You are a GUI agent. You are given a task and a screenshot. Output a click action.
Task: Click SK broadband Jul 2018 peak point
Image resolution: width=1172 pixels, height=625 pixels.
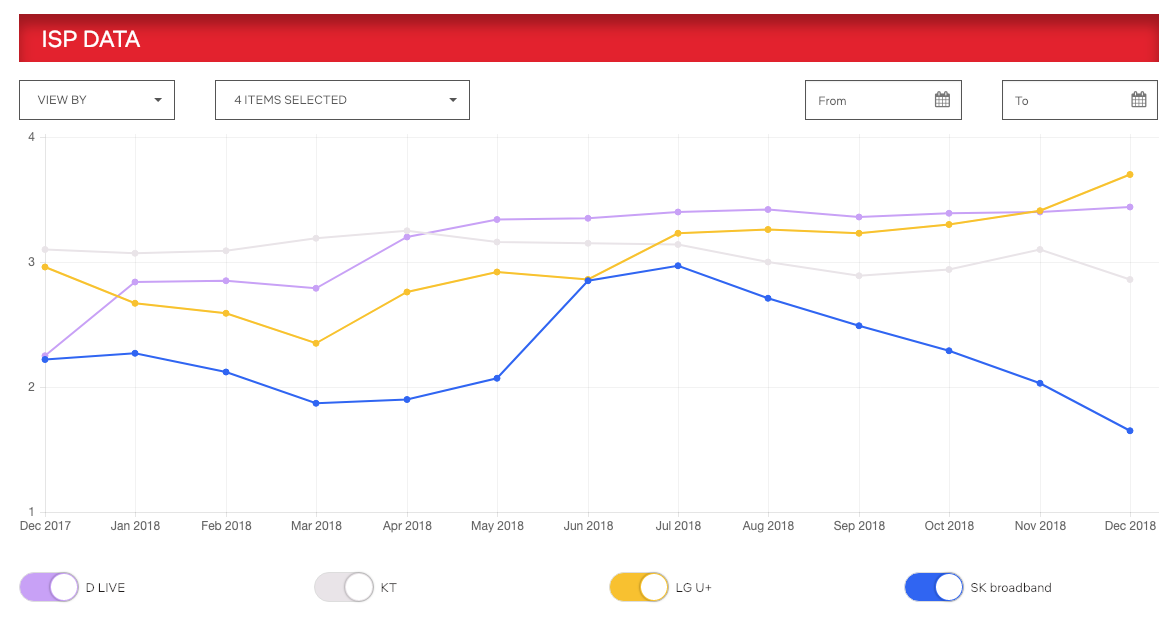(678, 266)
